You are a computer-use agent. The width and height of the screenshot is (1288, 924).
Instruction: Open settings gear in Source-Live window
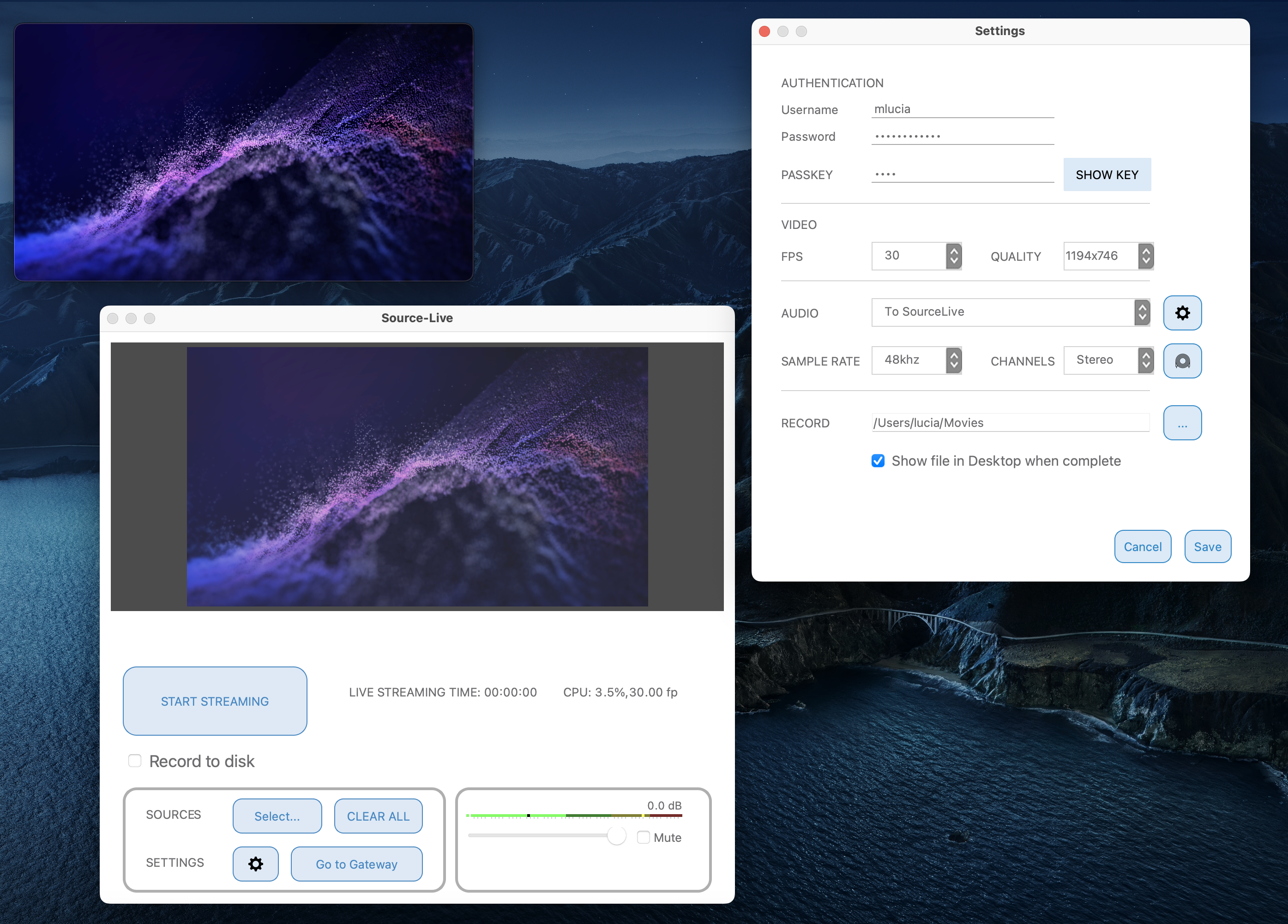tap(256, 864)
